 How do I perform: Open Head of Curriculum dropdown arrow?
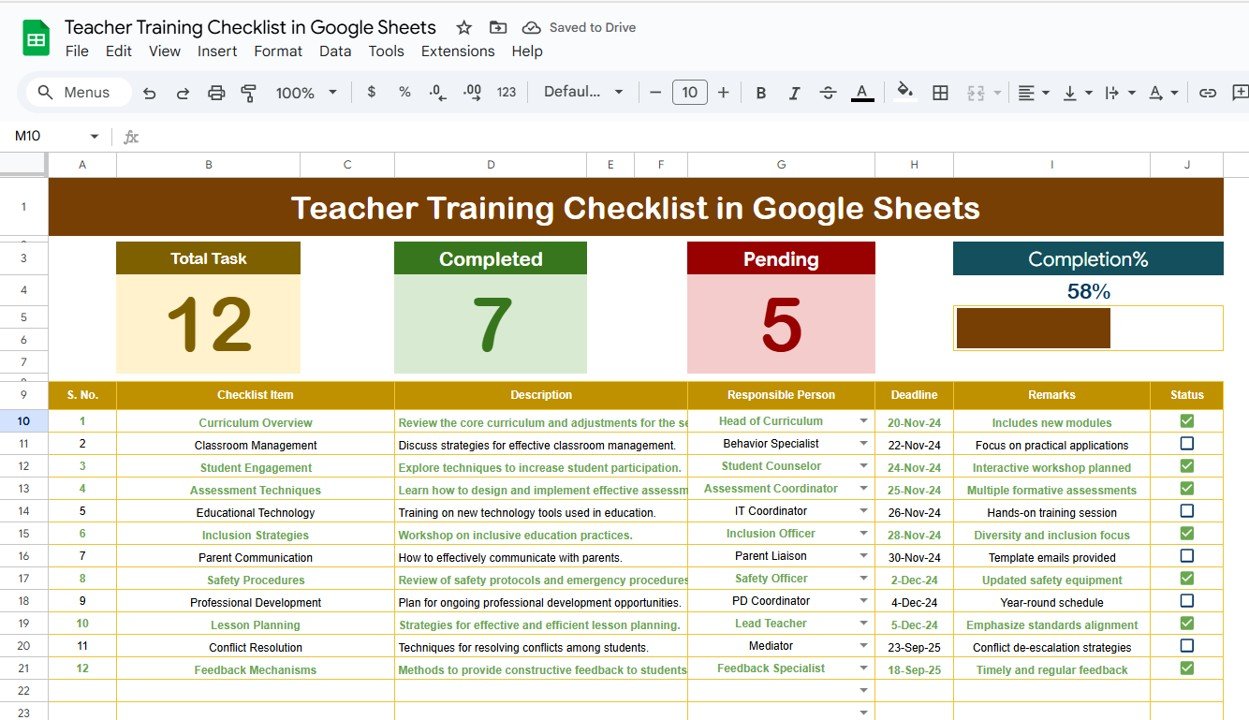tap(863, 421)
